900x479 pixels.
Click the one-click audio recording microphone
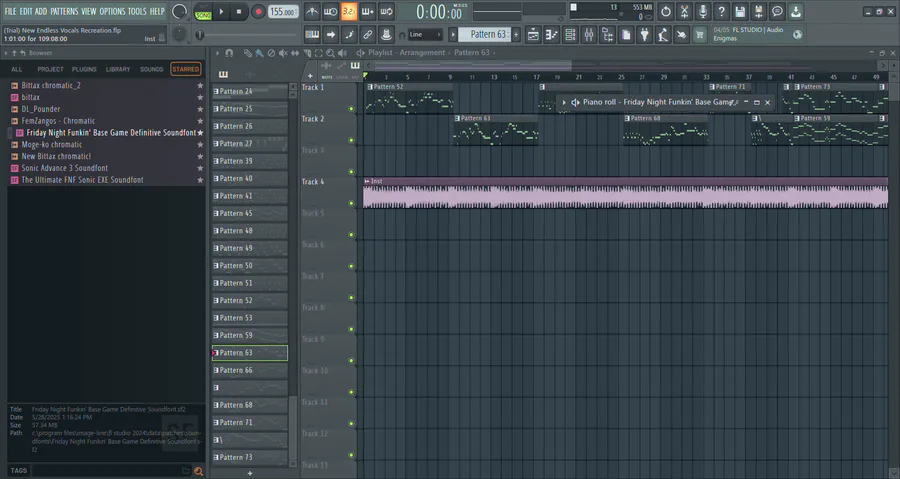tap(703, 11)
